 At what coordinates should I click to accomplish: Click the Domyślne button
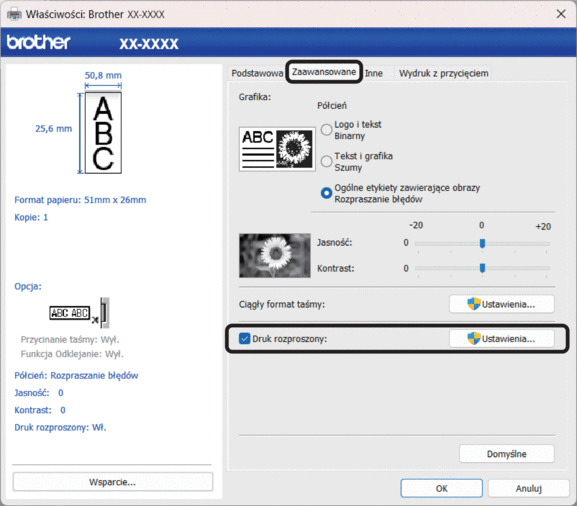click(507, 454)
